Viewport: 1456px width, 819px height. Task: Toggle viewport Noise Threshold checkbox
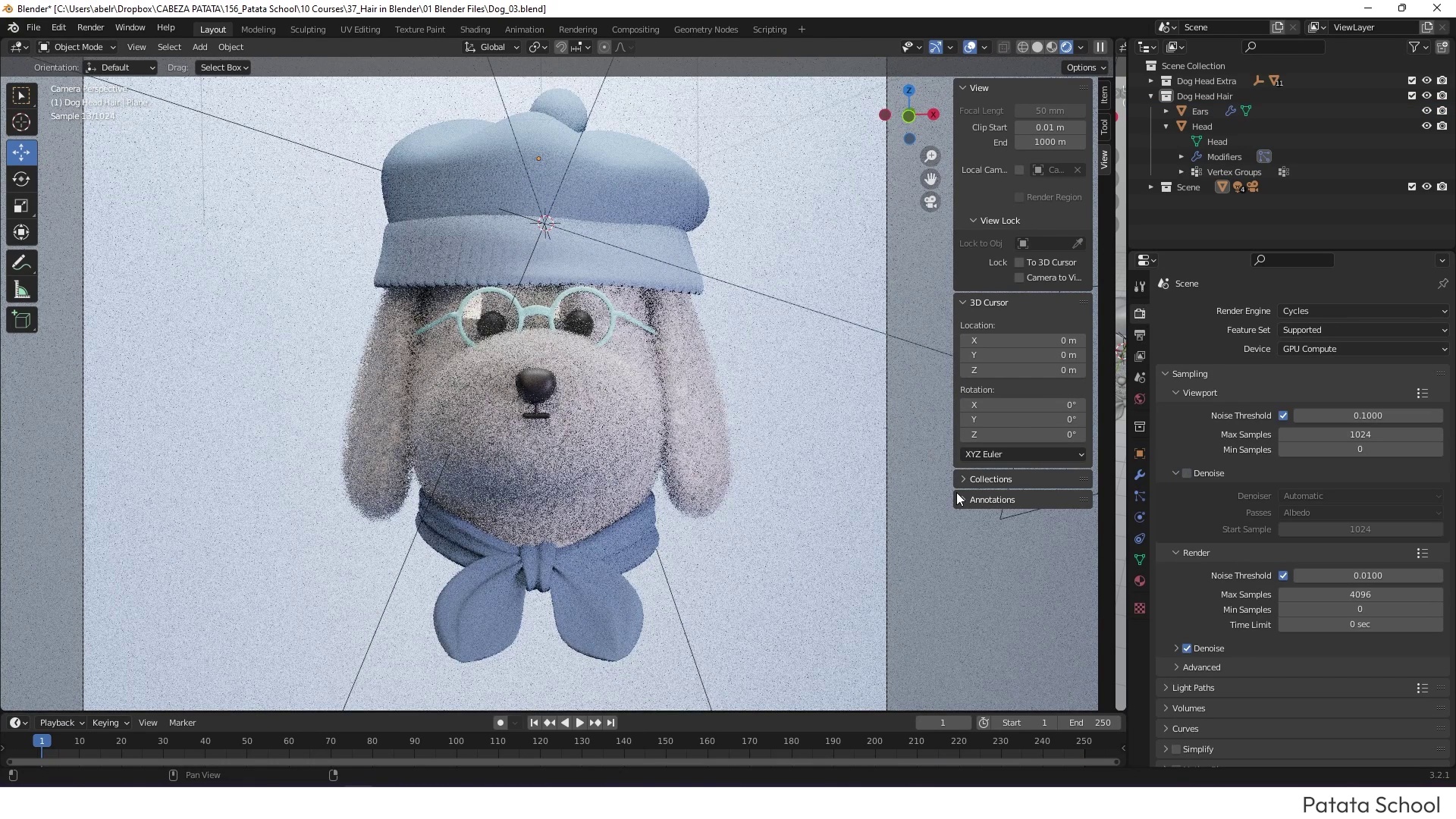(x=1283, y=416)
